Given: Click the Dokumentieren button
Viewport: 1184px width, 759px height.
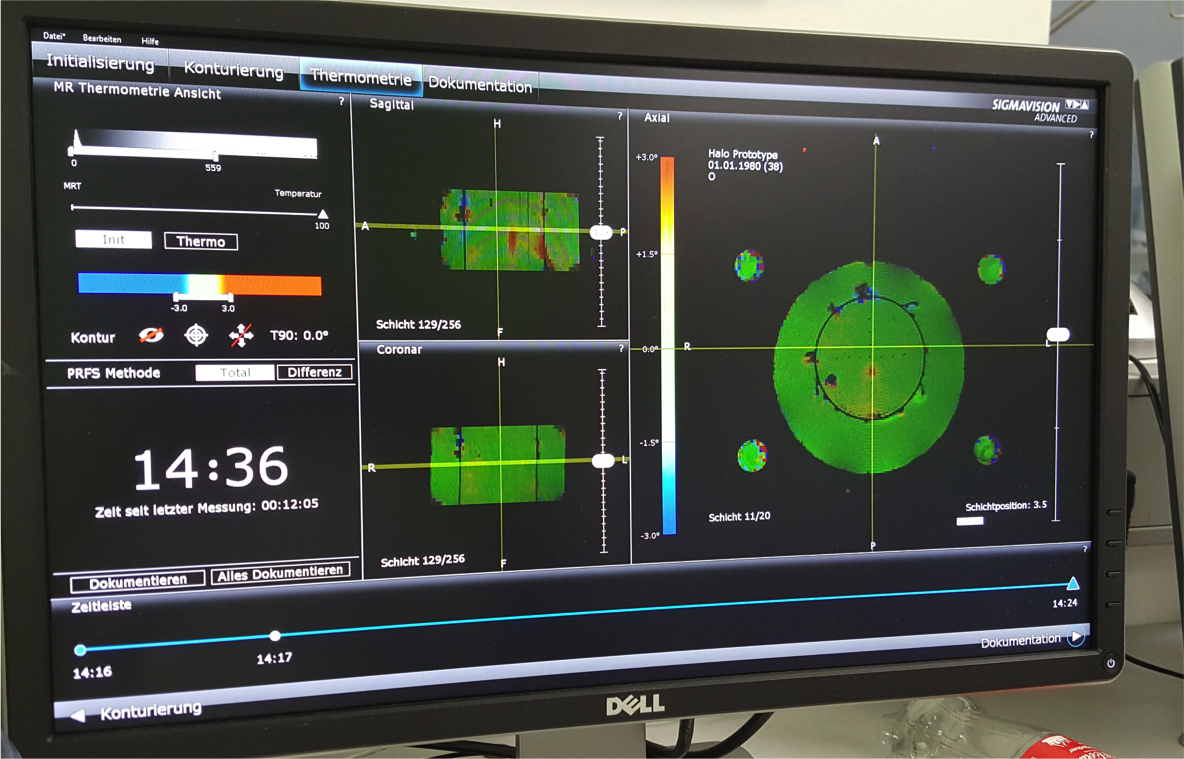Looking at the screenshot, I should click(137, 582).
